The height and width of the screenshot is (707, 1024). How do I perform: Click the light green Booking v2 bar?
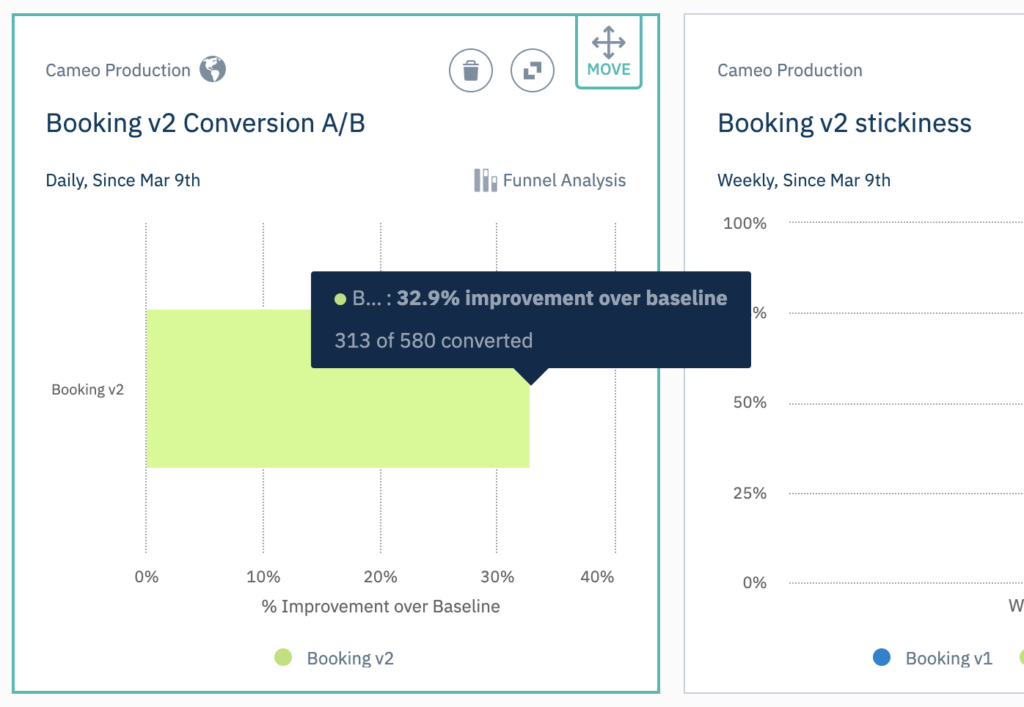(x=230, y=420)
